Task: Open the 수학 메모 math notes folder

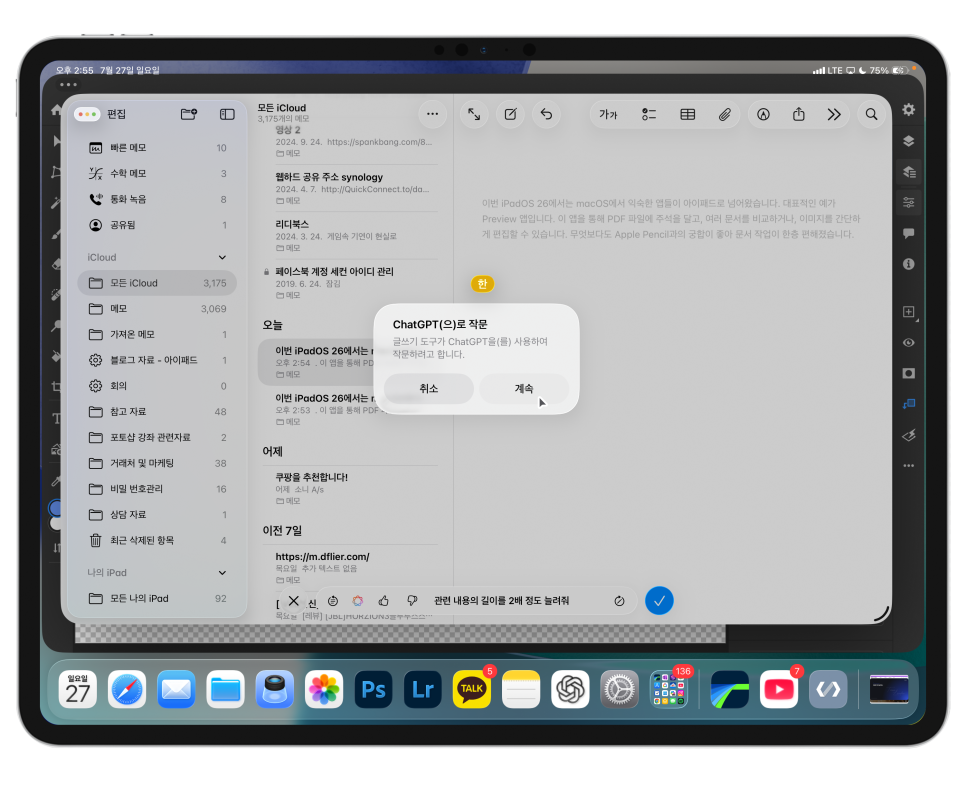Action: pos(157,174)
